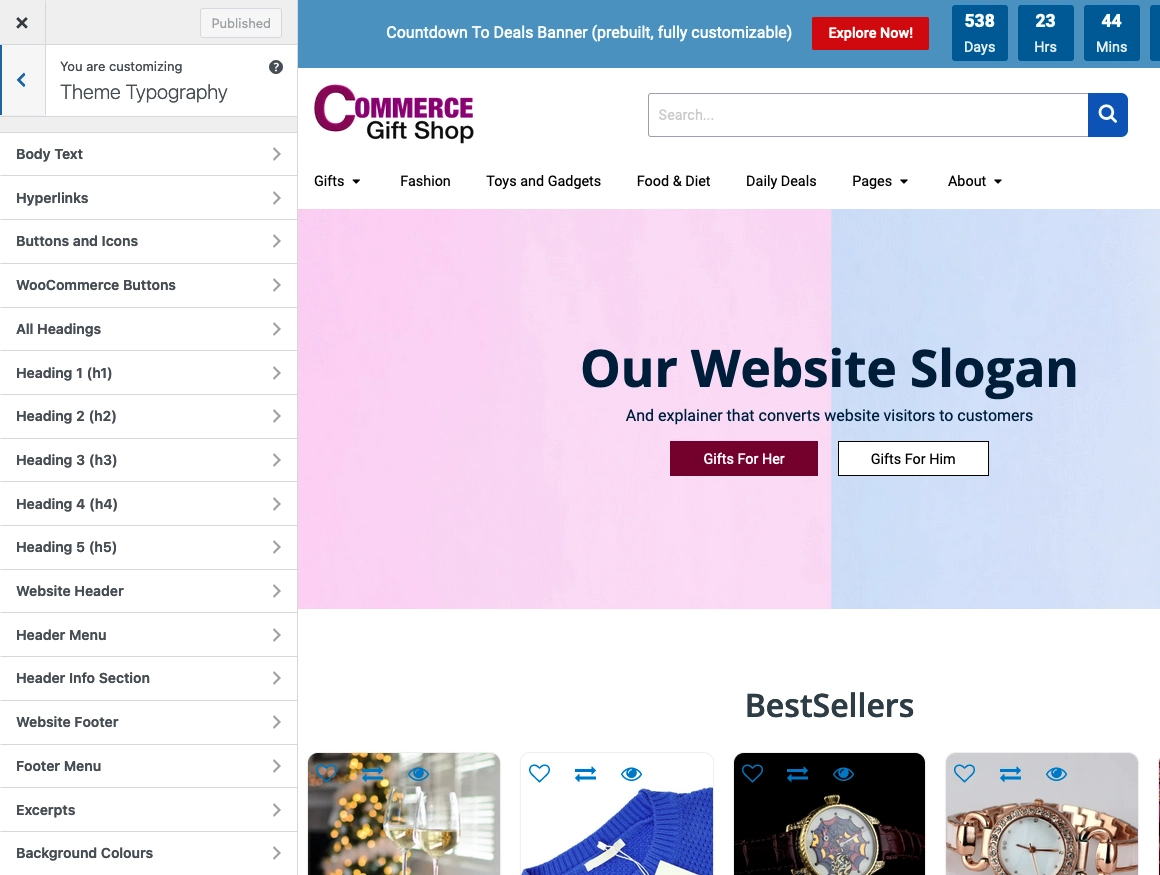This screenshot has width=1160, height=875.
Task: Close the customizer with the X icon
Action: tap(22, 23)
